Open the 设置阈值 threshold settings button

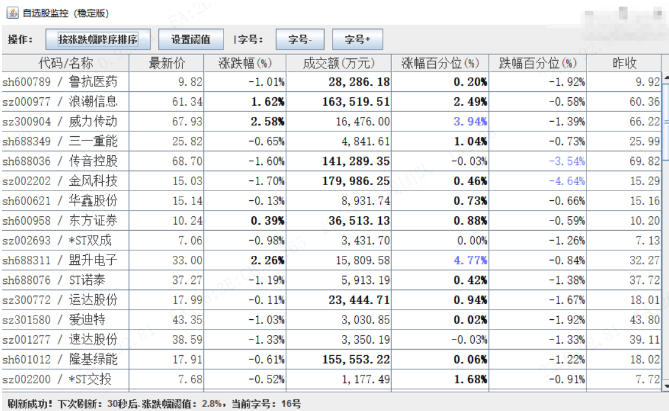(191, 40)
